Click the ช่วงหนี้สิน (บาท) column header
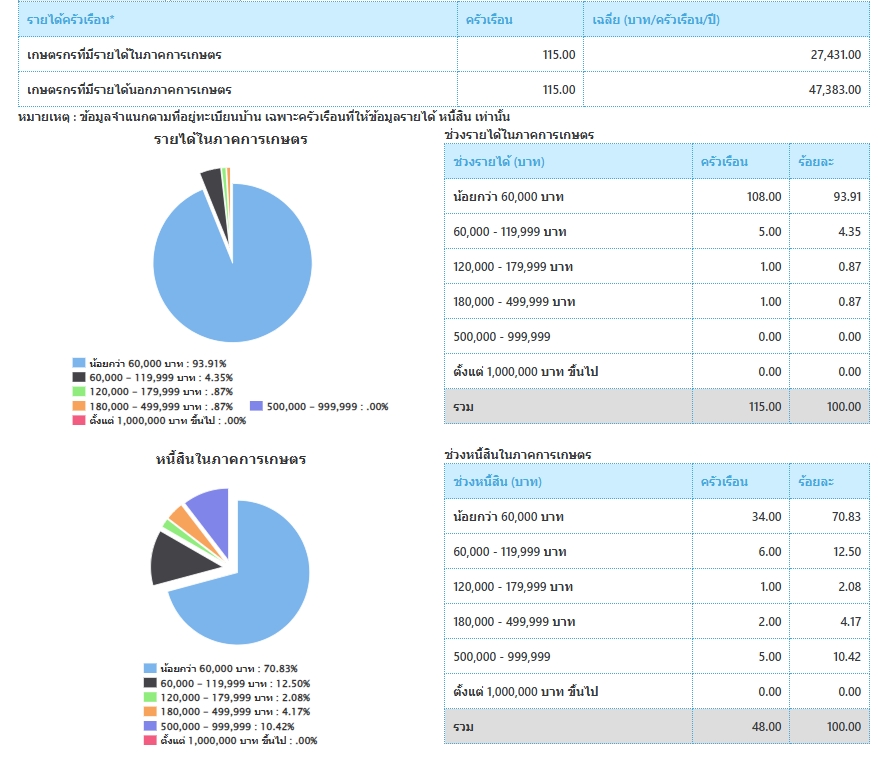 coord(498,481)
